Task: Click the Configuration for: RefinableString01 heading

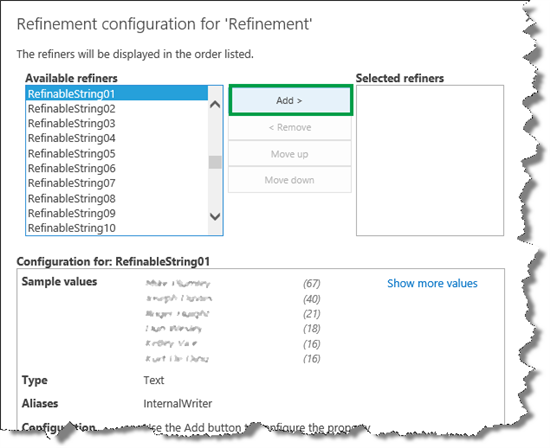Action: [x=113, y=262]
